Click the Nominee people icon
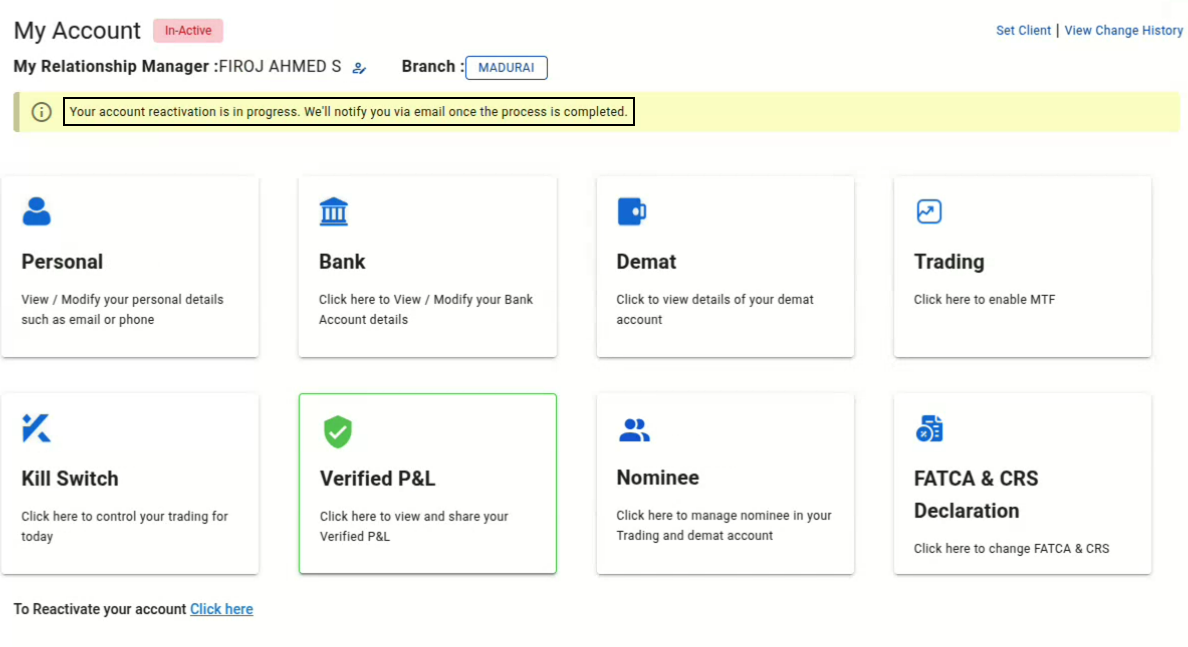1188x647 pixels. [634, 430]
